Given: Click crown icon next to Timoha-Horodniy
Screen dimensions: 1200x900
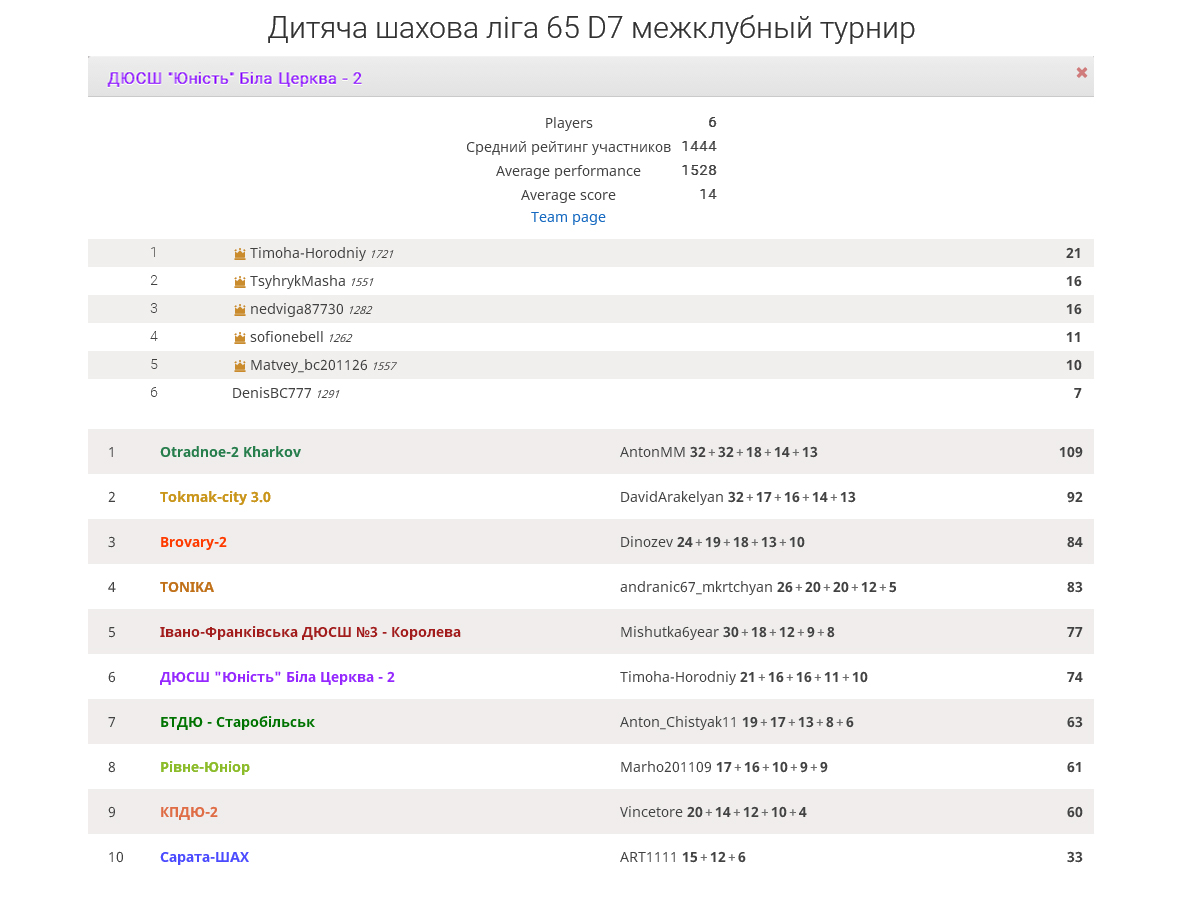Looking at the screenshot, I should pos(240,254).
